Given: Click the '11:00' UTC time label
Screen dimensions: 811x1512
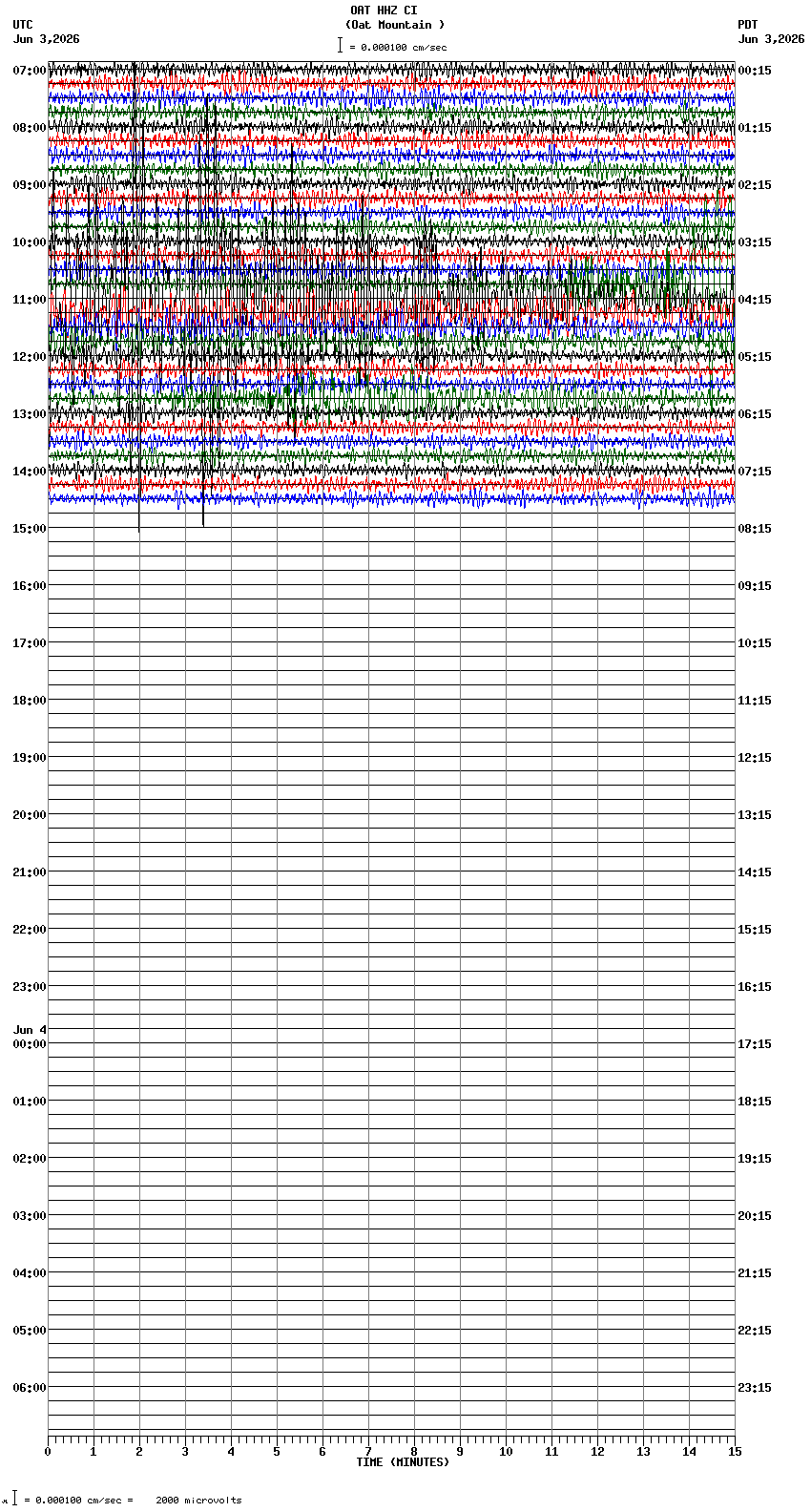Looking at the screenshot, I should [30, 300].
